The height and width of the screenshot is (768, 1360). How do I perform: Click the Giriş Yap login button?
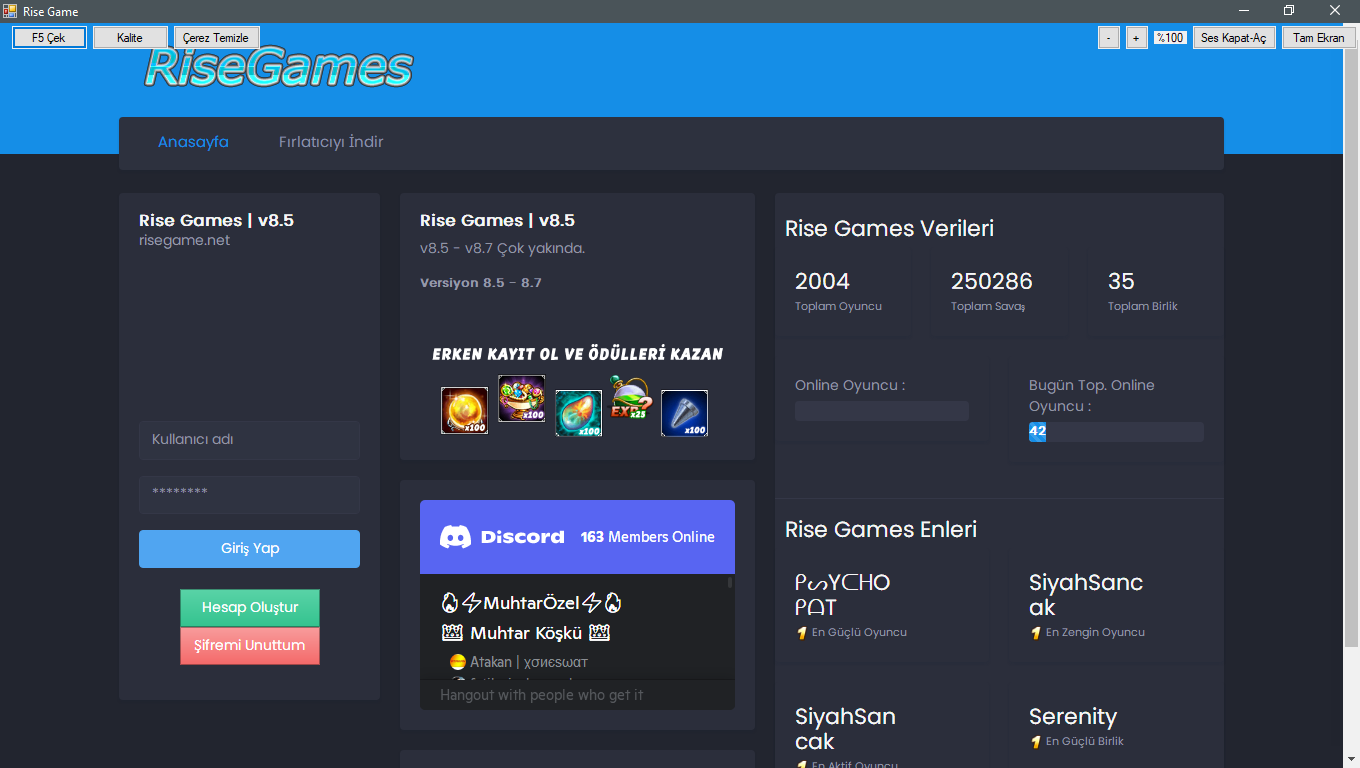249,549
